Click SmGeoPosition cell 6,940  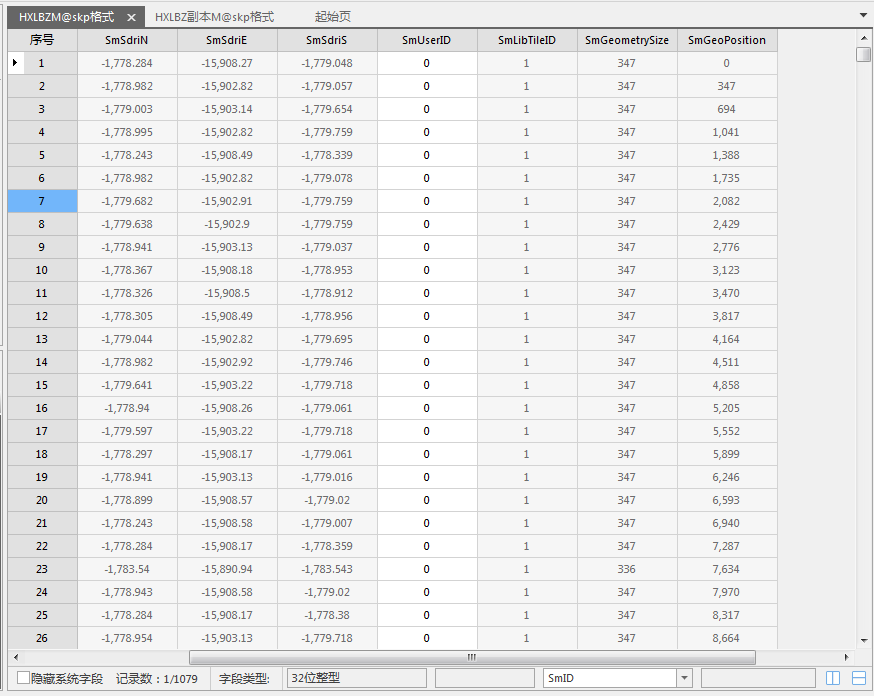click(x=727, y=523)
